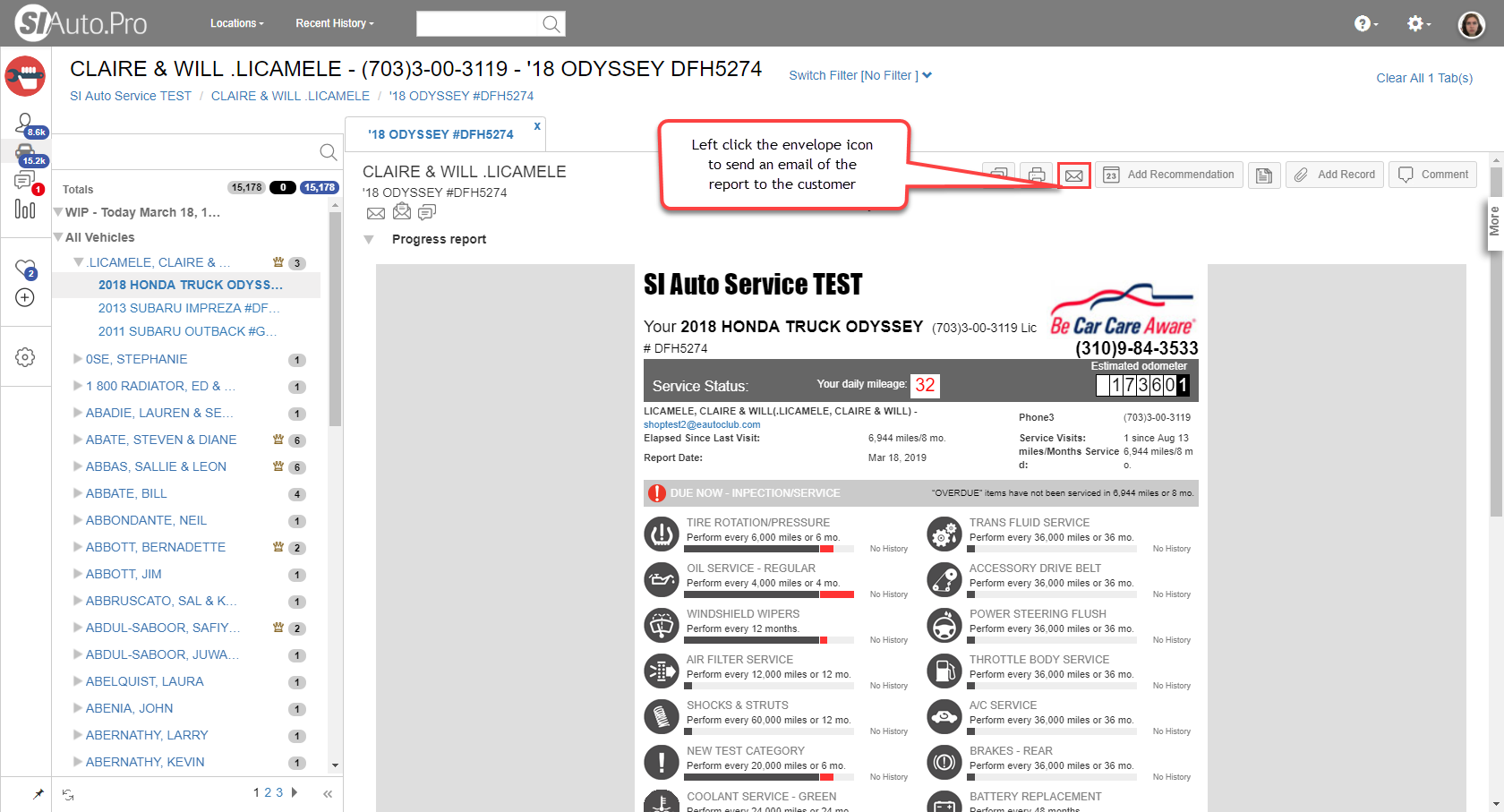Click the black 0 totals badge

[283, 187]
